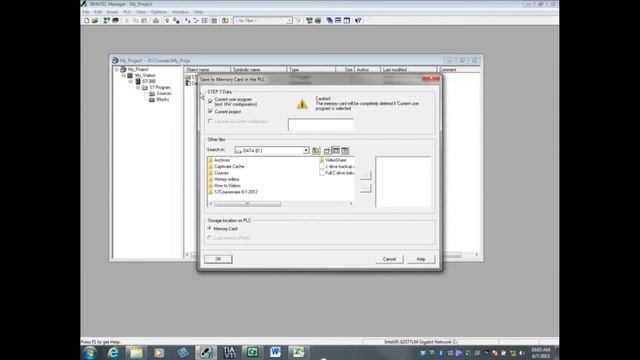Open the Insert menu
Viewport: 640px width, 360px height.
pos(113,12)
